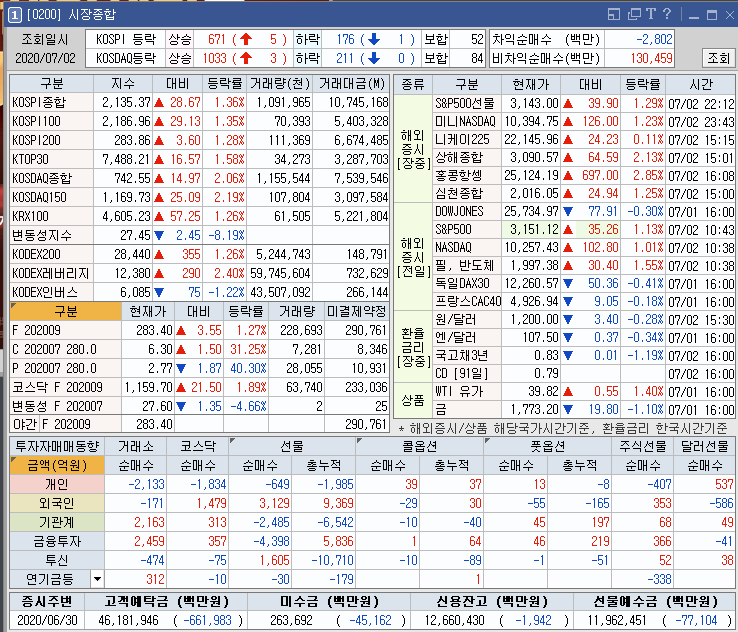Viewport: 738px width, 632px height.
Task: Click the 투신 investor row label
Action: (x=56, y=560)
